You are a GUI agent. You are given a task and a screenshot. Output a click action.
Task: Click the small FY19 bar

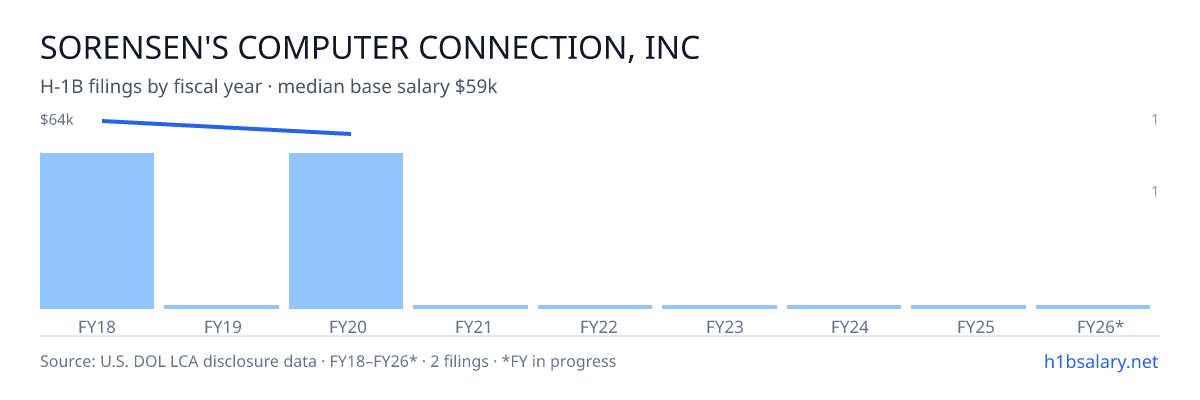pos(221,307)
